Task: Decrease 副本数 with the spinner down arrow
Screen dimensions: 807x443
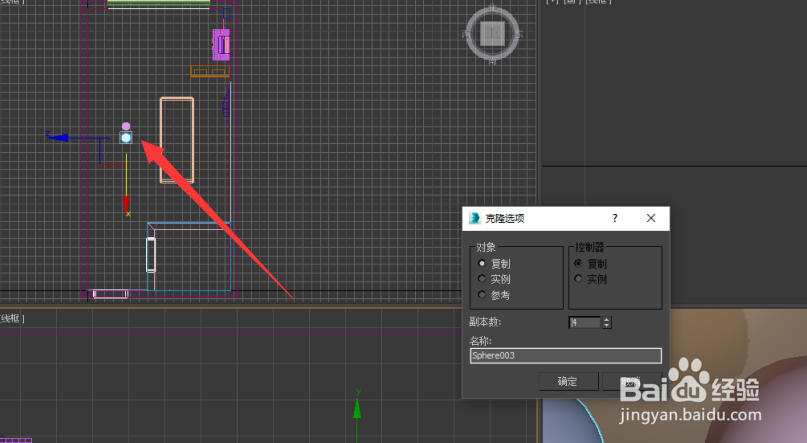Action: tap(607, 325)
